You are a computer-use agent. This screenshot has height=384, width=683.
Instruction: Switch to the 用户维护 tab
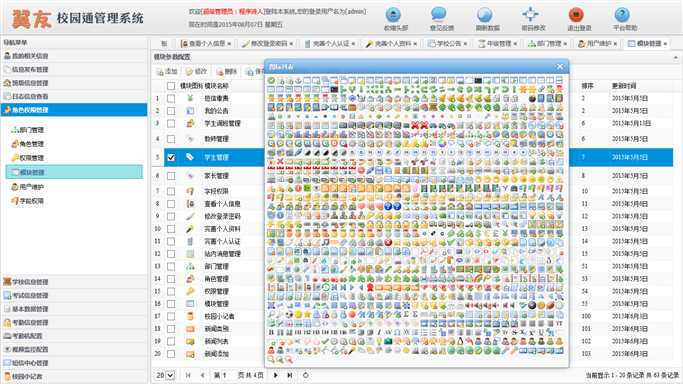click(x=597, y=44)
